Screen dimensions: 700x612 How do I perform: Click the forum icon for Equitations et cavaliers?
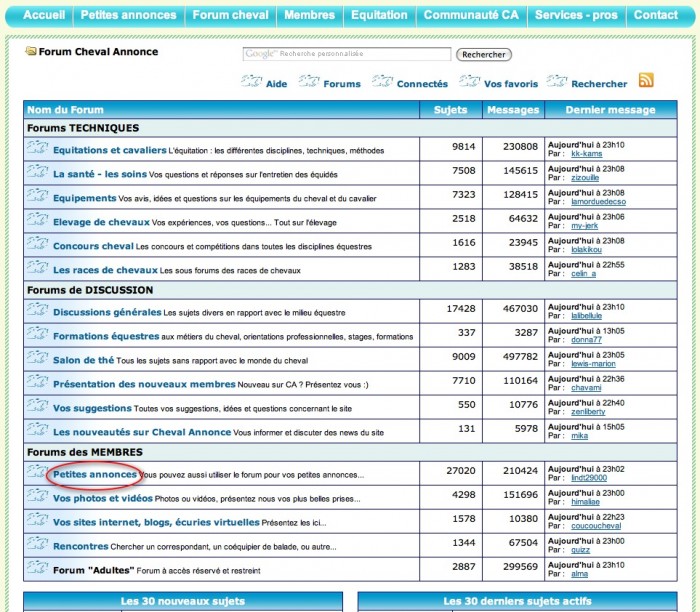(37, 147)
